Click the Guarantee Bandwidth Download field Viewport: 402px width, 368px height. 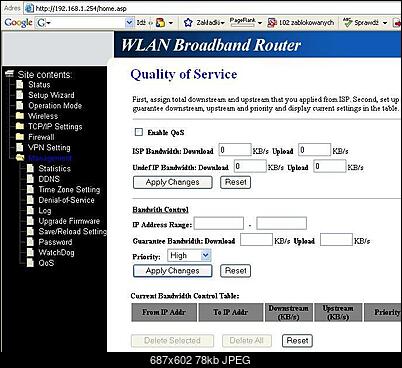(256, 240)
